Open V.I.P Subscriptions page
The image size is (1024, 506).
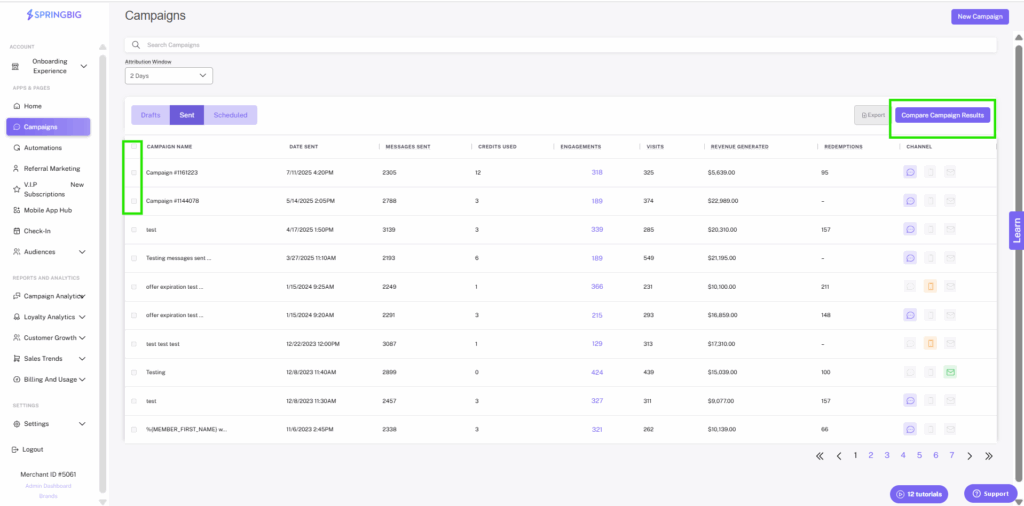(x=49, y=189)
